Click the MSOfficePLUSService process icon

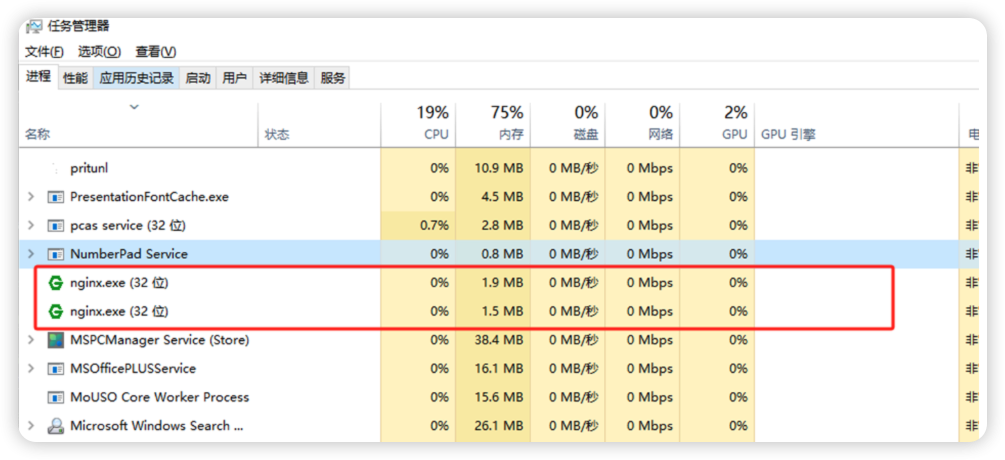[56, 369]
